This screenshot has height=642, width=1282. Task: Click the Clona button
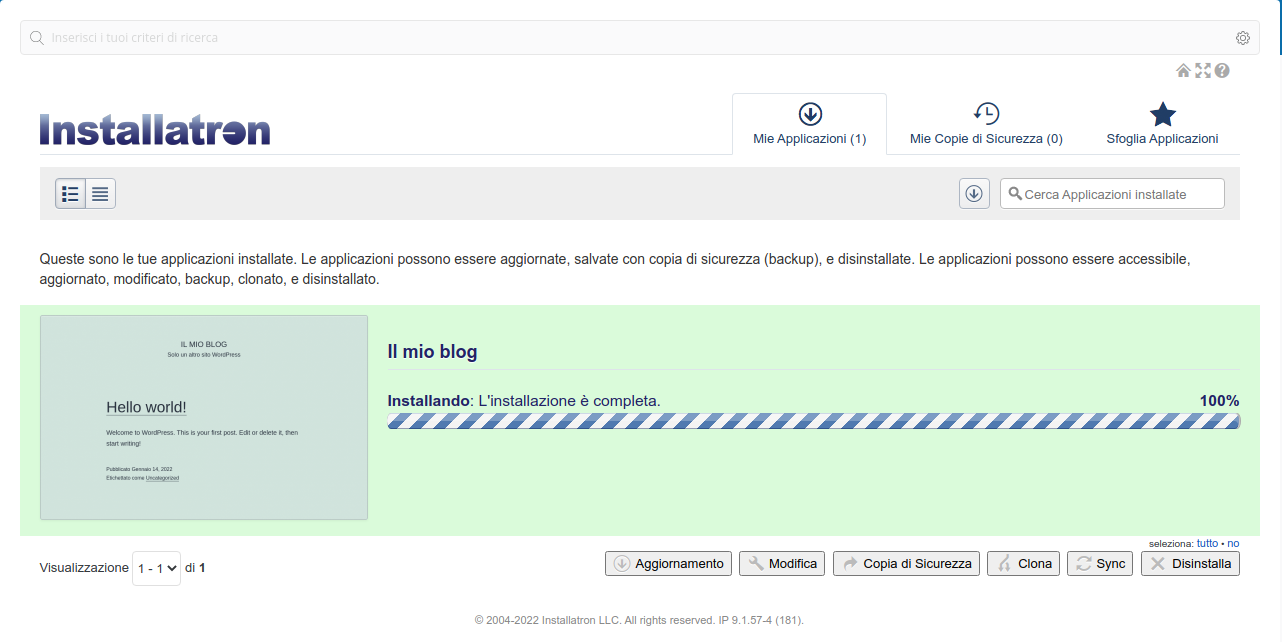1024,564
